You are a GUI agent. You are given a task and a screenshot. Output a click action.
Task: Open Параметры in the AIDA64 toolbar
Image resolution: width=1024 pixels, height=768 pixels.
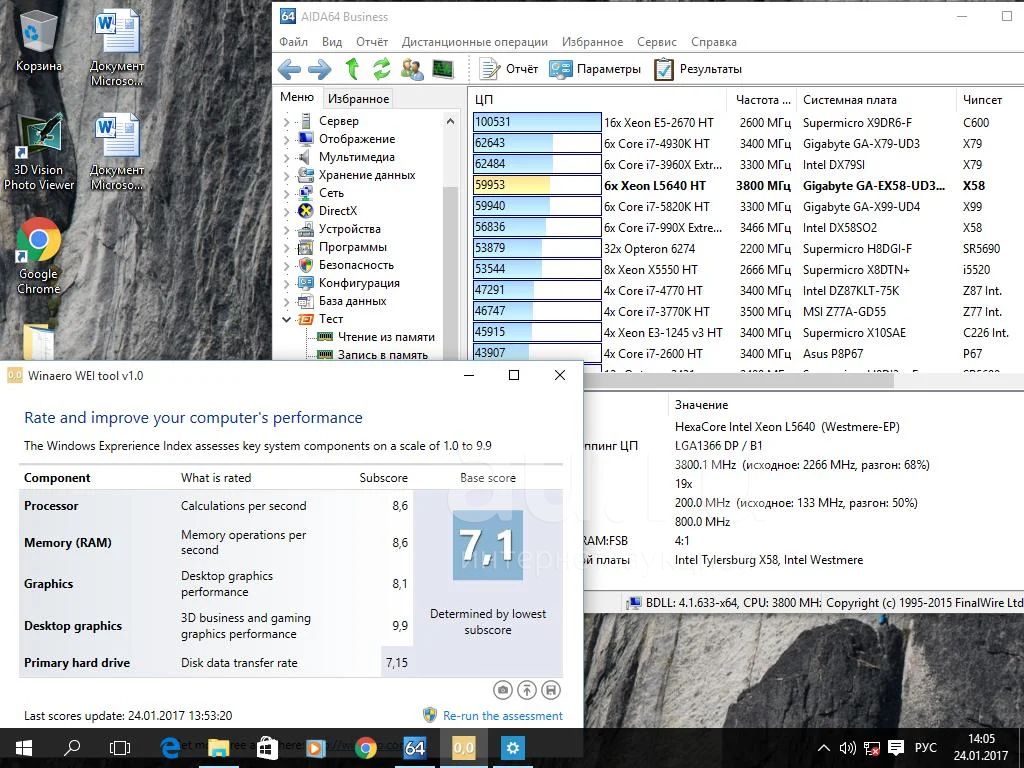[595, 69]
